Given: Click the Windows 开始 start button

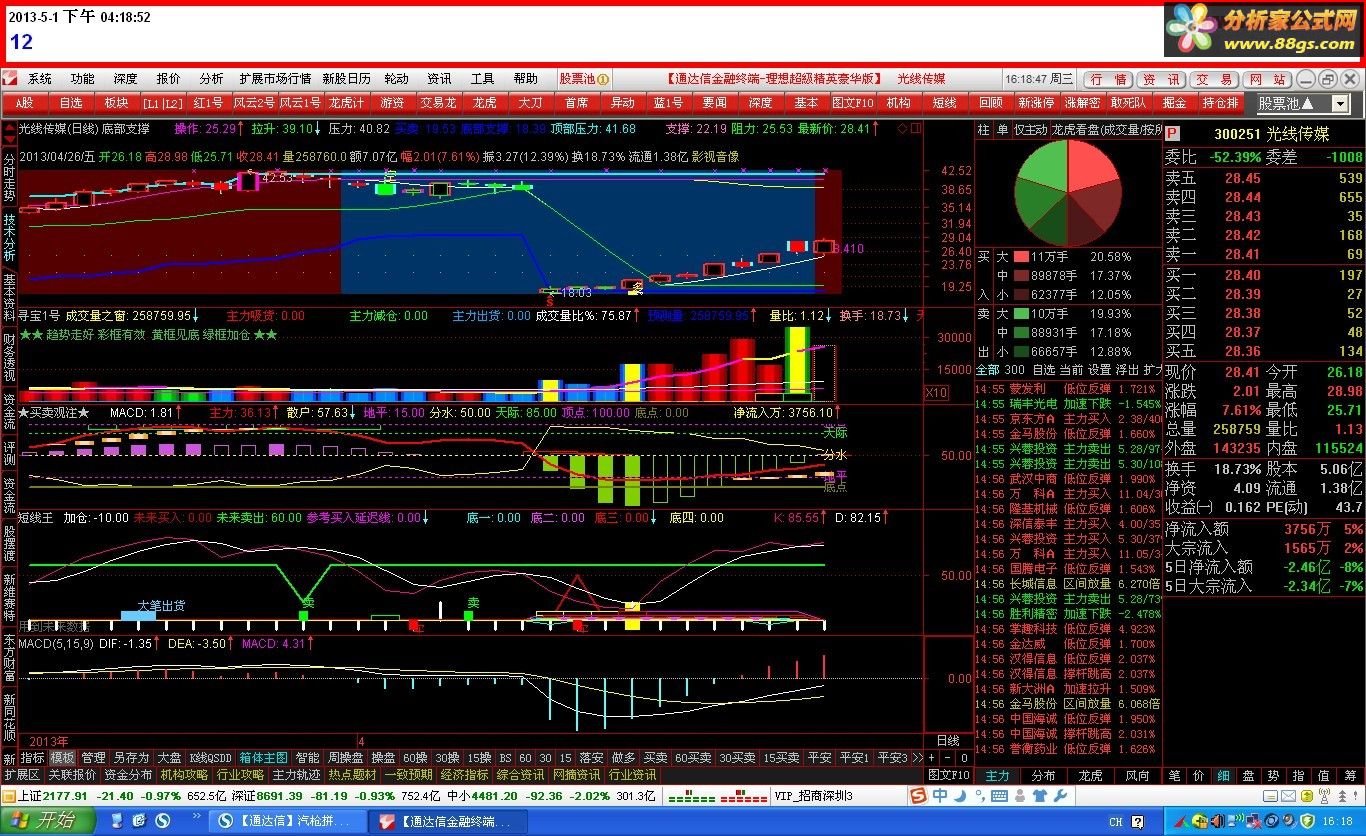Looking at the screenshot, I should click(x=47, y=821).
